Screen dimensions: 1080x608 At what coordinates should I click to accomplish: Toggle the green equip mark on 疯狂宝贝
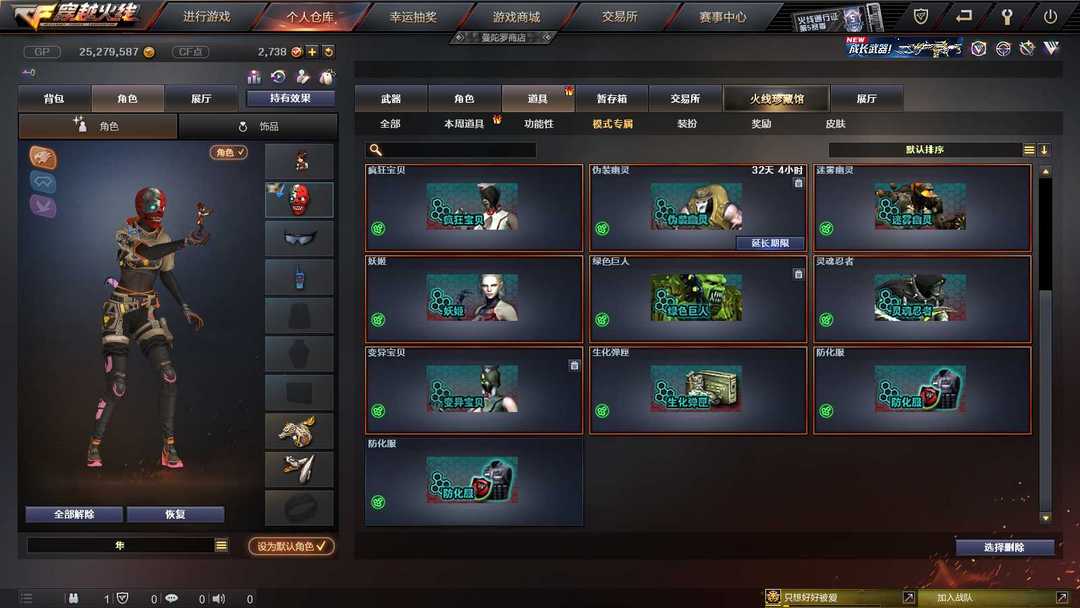[378, 229]
